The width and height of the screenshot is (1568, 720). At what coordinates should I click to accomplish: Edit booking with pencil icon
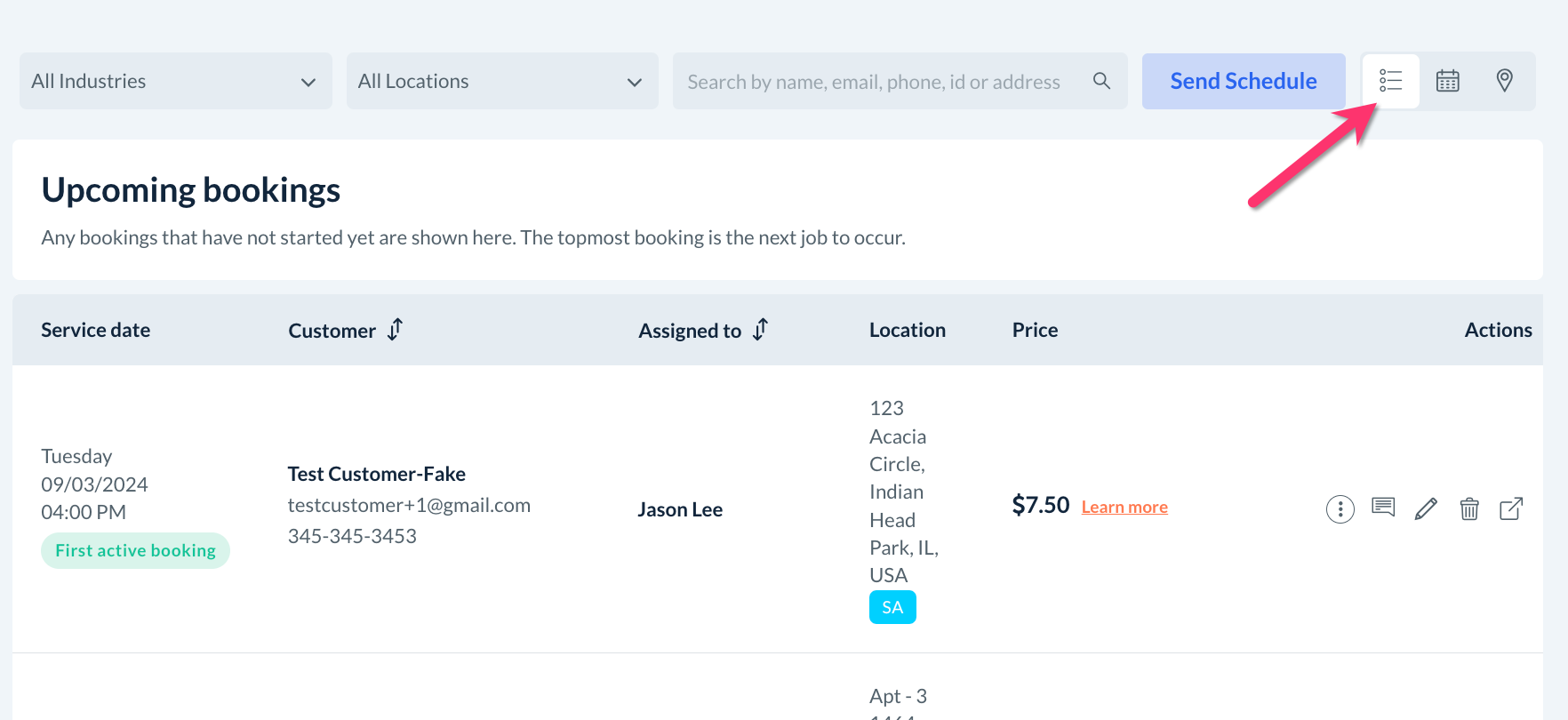pos(1426,508)
